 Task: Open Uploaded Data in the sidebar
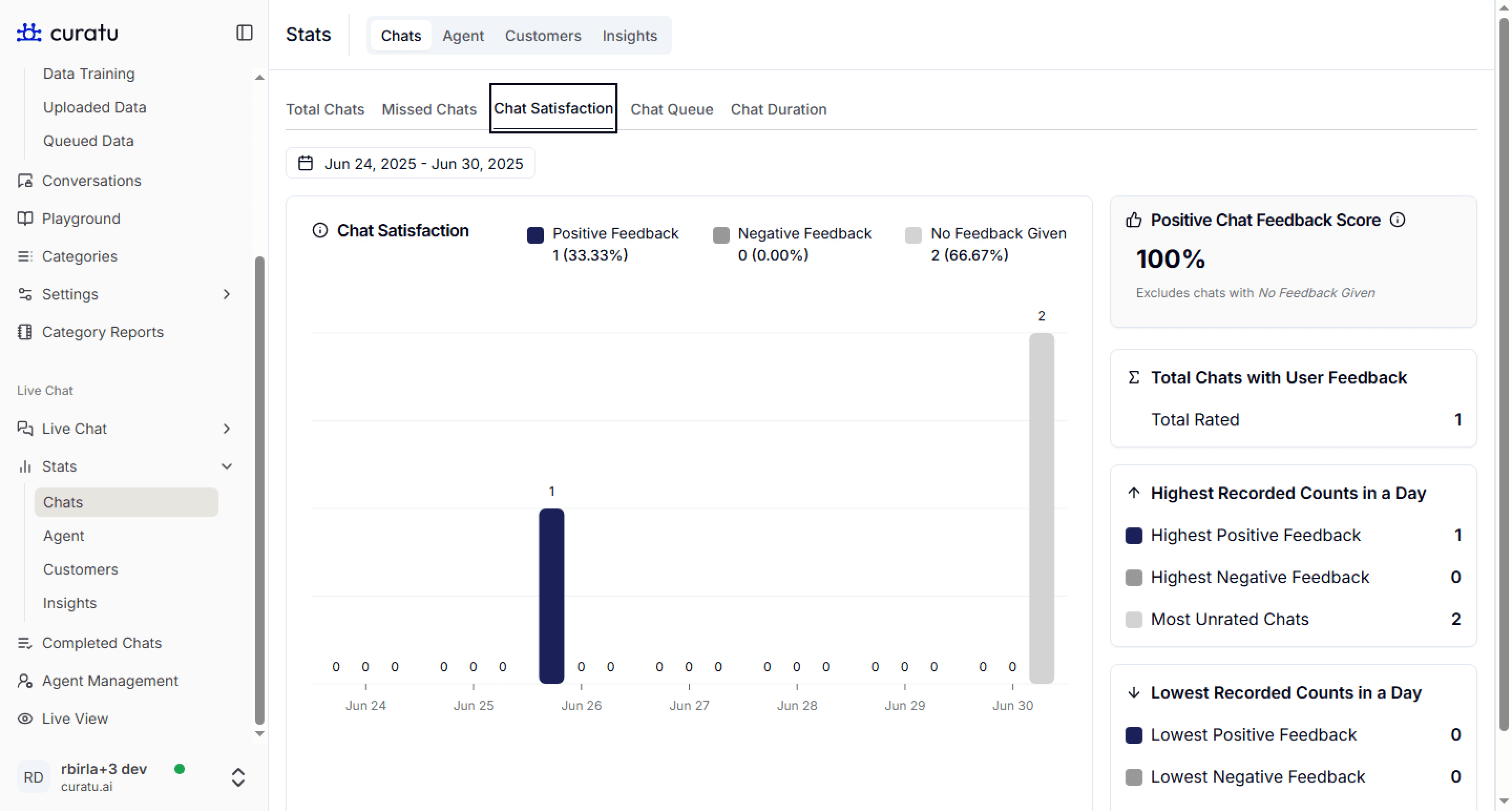click(x=94, y=107)
